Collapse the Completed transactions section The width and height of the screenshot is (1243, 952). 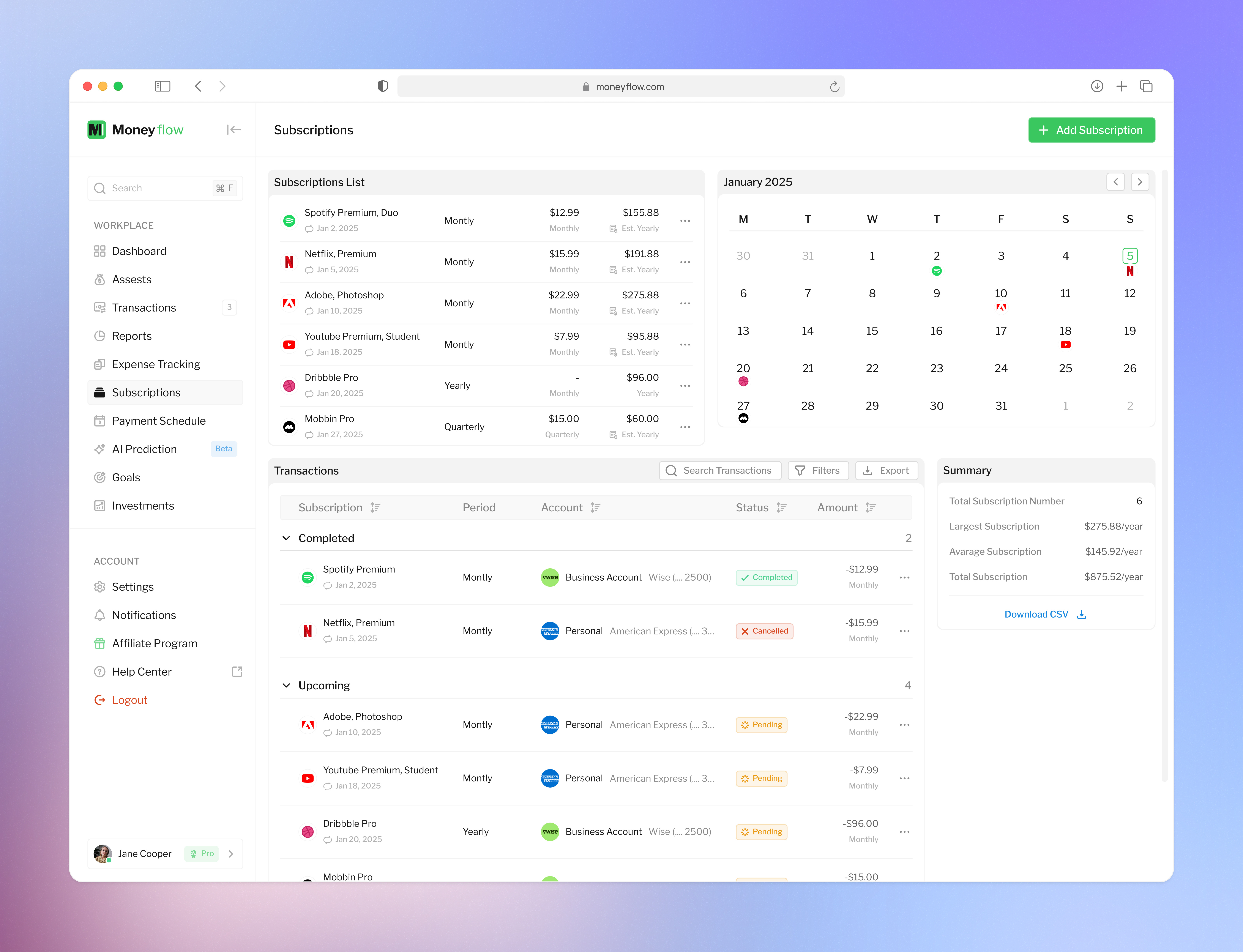(x=286, y=538)
